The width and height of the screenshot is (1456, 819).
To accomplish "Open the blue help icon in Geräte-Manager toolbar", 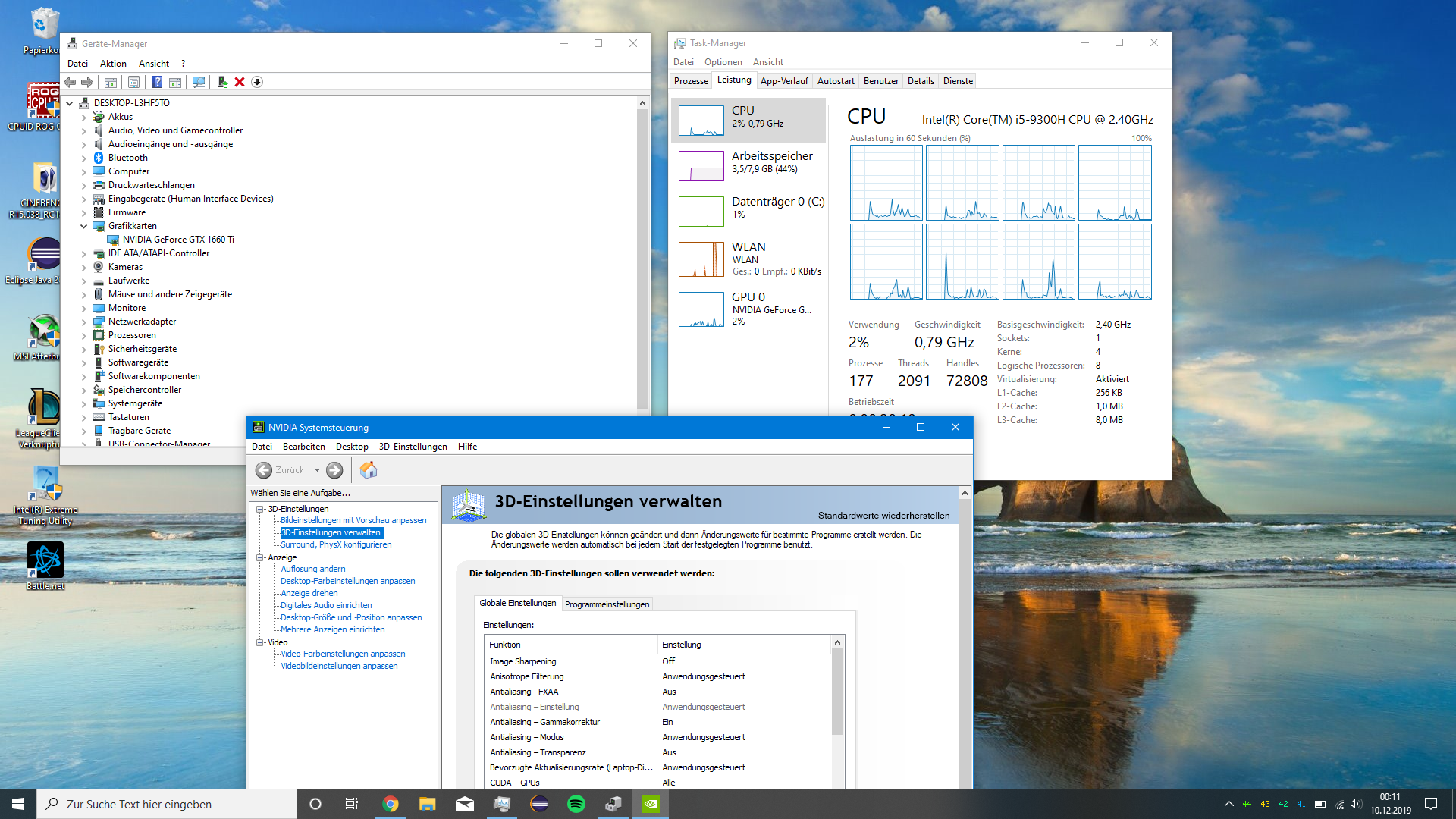I will [x=157, y=82].
